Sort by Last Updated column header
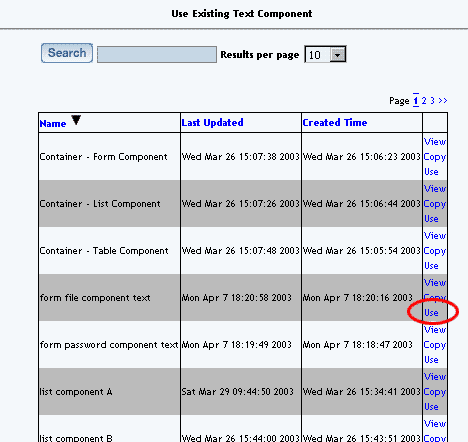Screen dimensions: 468x442 pyautogui.click(x=212, y=122)
